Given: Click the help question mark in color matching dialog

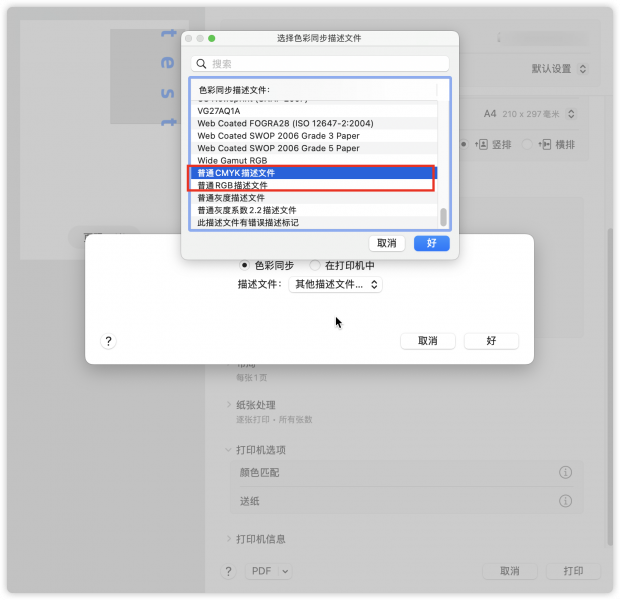Looking at the screenshot, I should (x=109, y=341).
